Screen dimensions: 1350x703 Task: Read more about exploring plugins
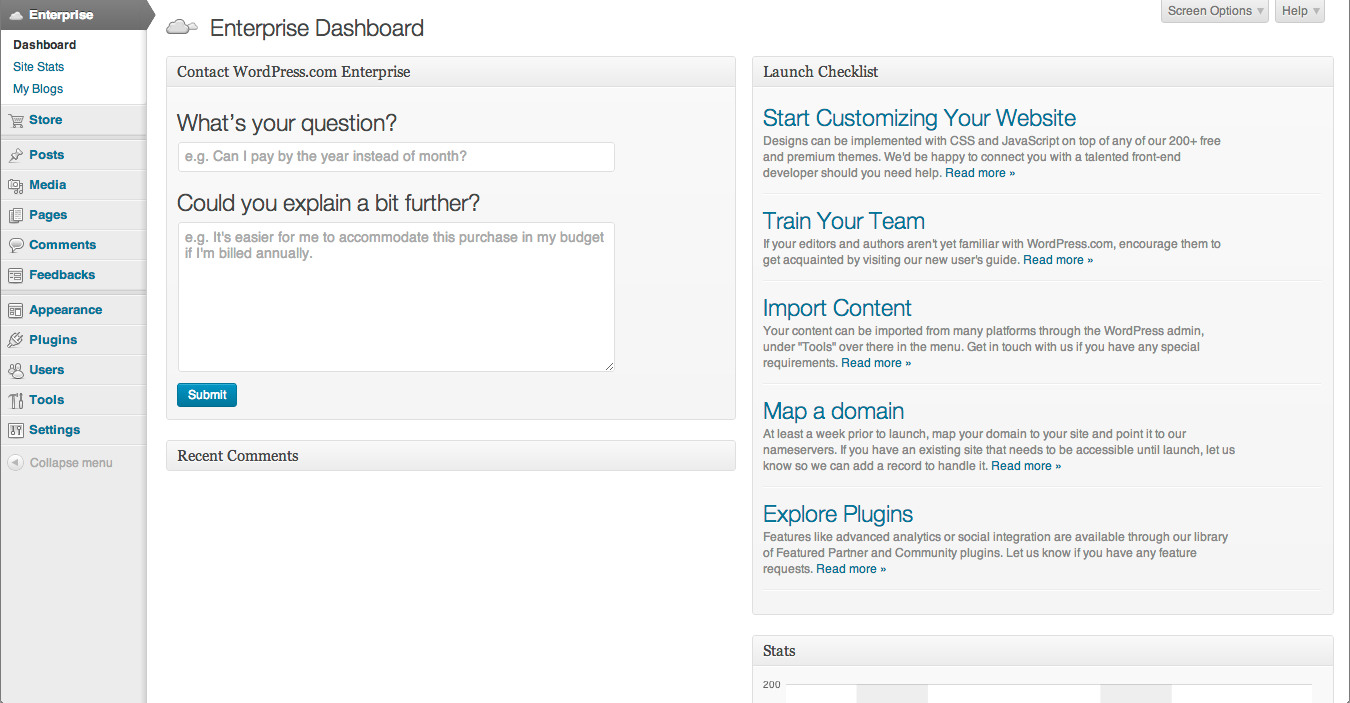click(851, 569)
